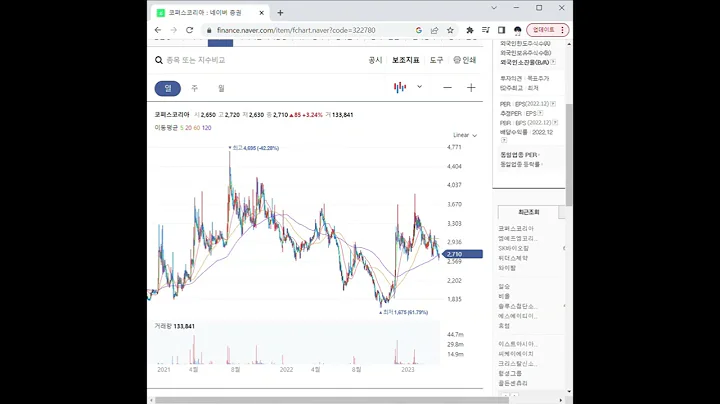Viewport: 720px width, 404px height.
Task: Click the 투자의견 목표주가 label
Action: point(524,79)
